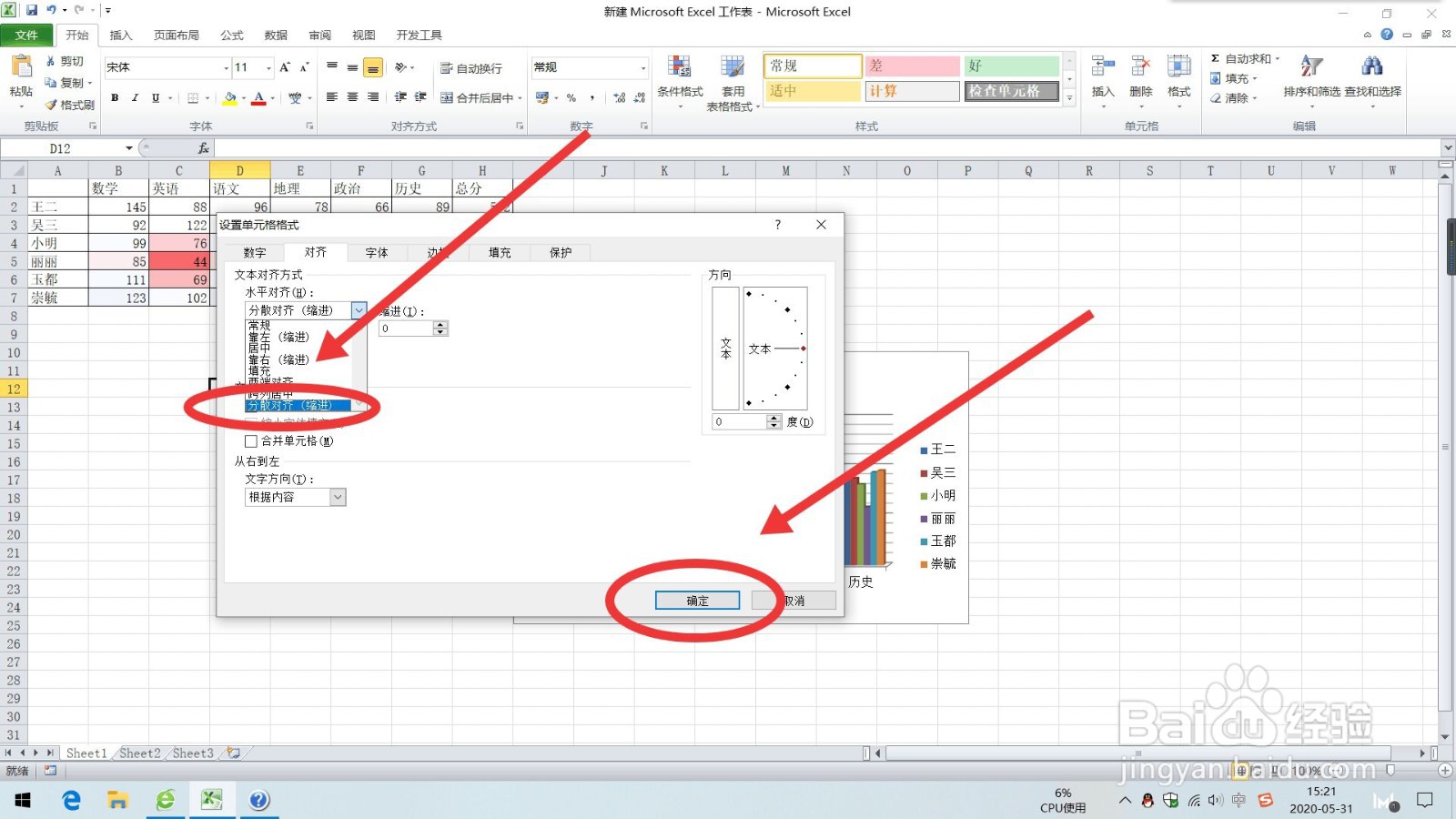Click the align text right icon
1456x819 pixels.
pos(373,97)
